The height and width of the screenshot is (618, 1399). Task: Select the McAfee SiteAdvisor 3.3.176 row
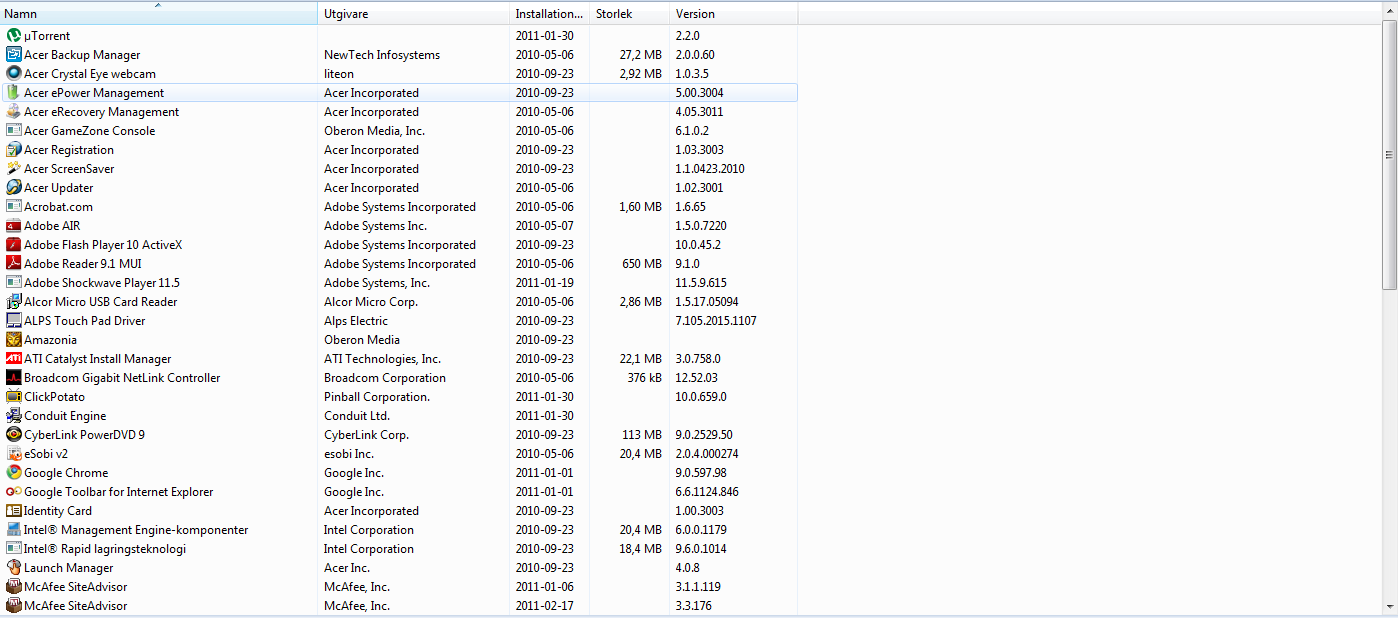click(399, 606)
